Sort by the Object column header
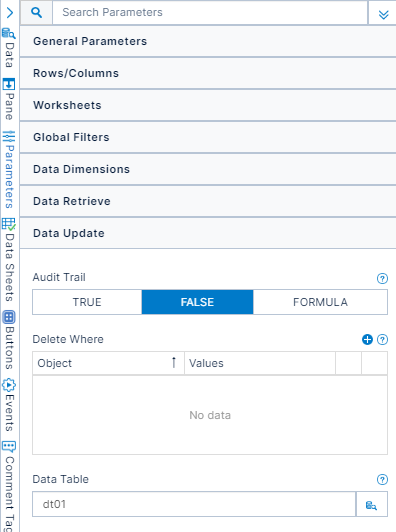396x532 pixels. (108, 363)
